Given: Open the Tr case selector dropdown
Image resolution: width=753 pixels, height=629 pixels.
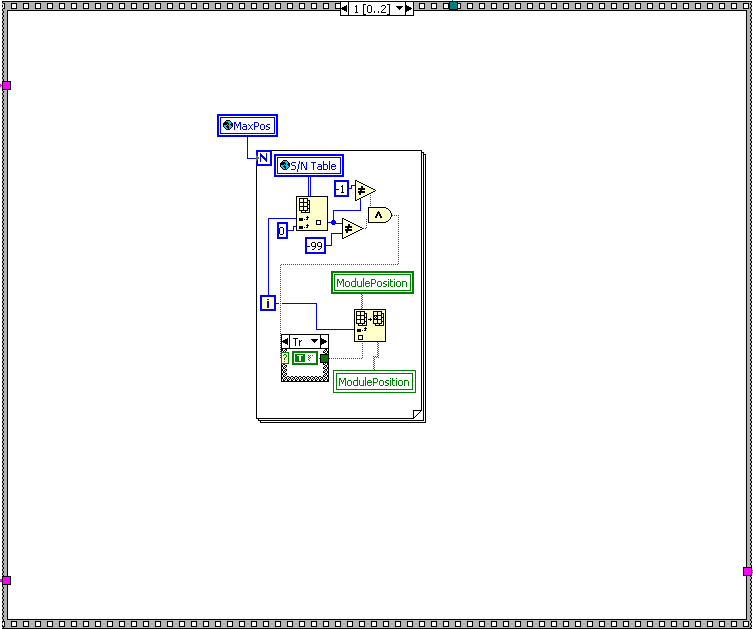Looking at the screenshot, I should pos(315,342).
